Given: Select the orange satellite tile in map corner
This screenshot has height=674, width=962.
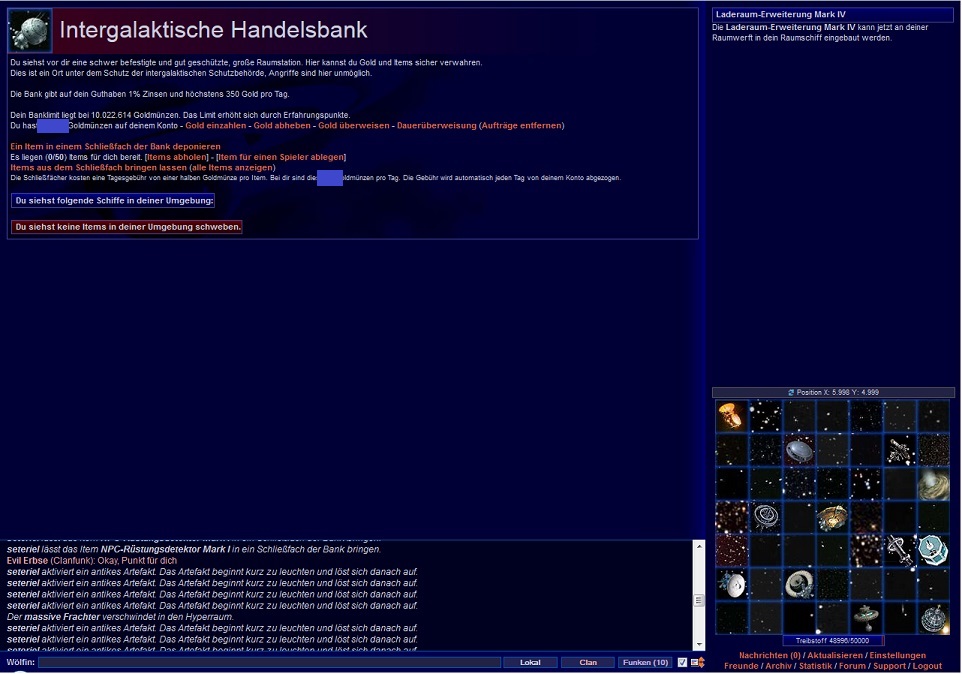Looking at the screenshot, I should coord(732,416).
